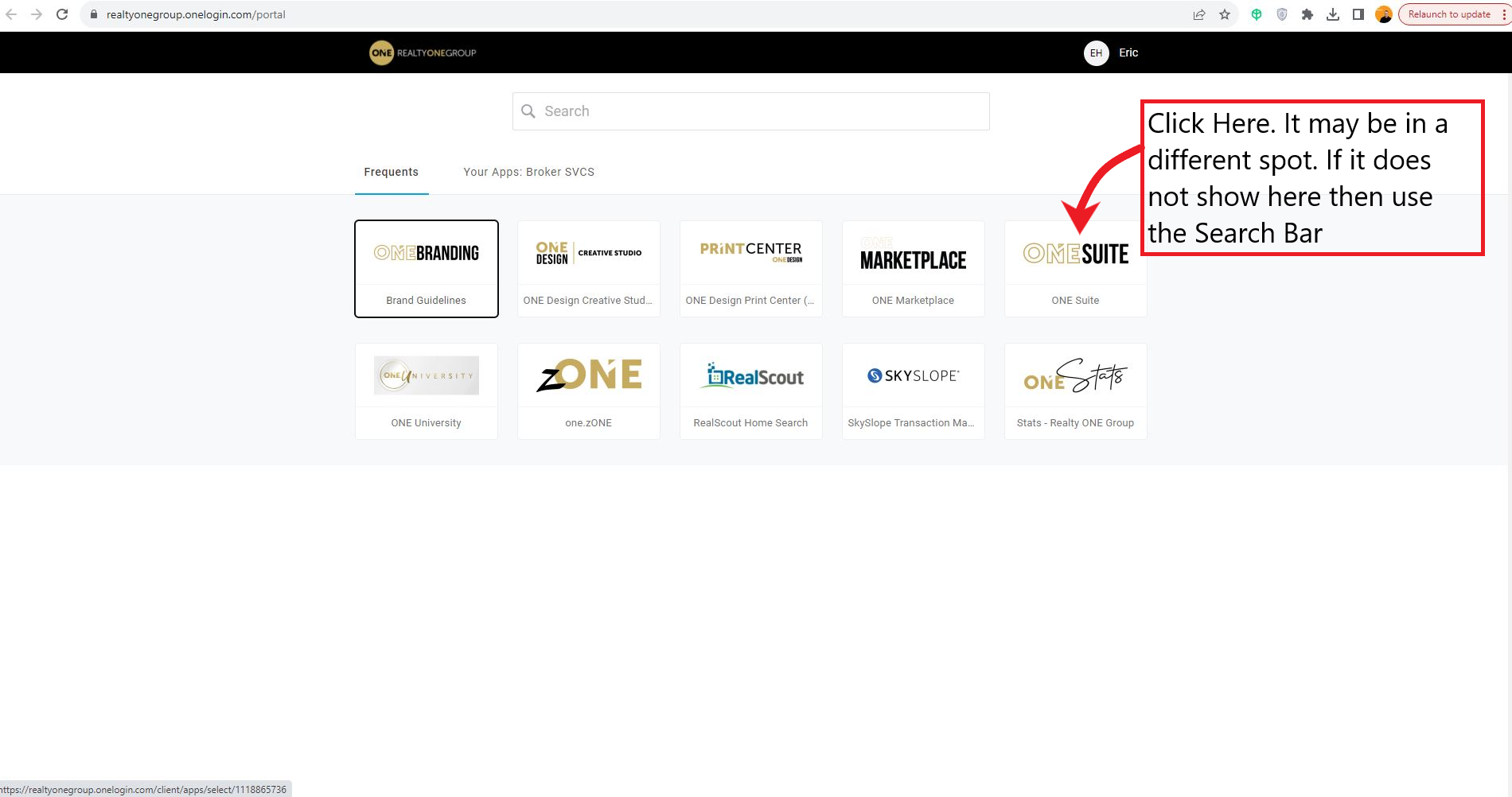
Task: Click the Realty ONE Group logo
Action: 423,52
